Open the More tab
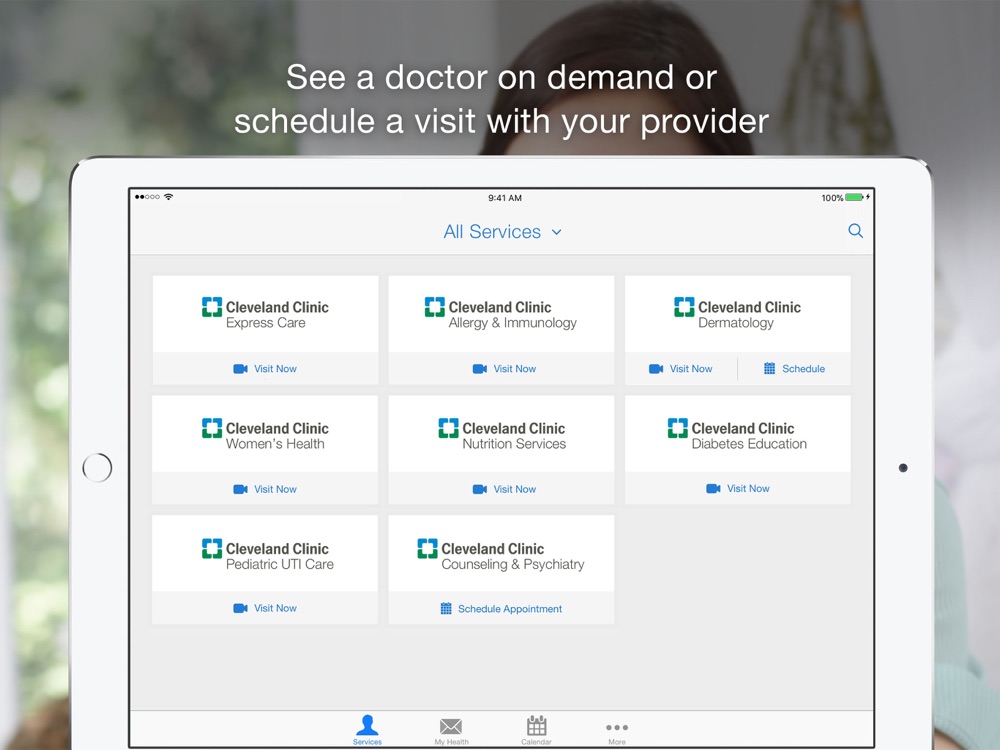The width and height of the screenshot is (1000, 750). [617, 733]
